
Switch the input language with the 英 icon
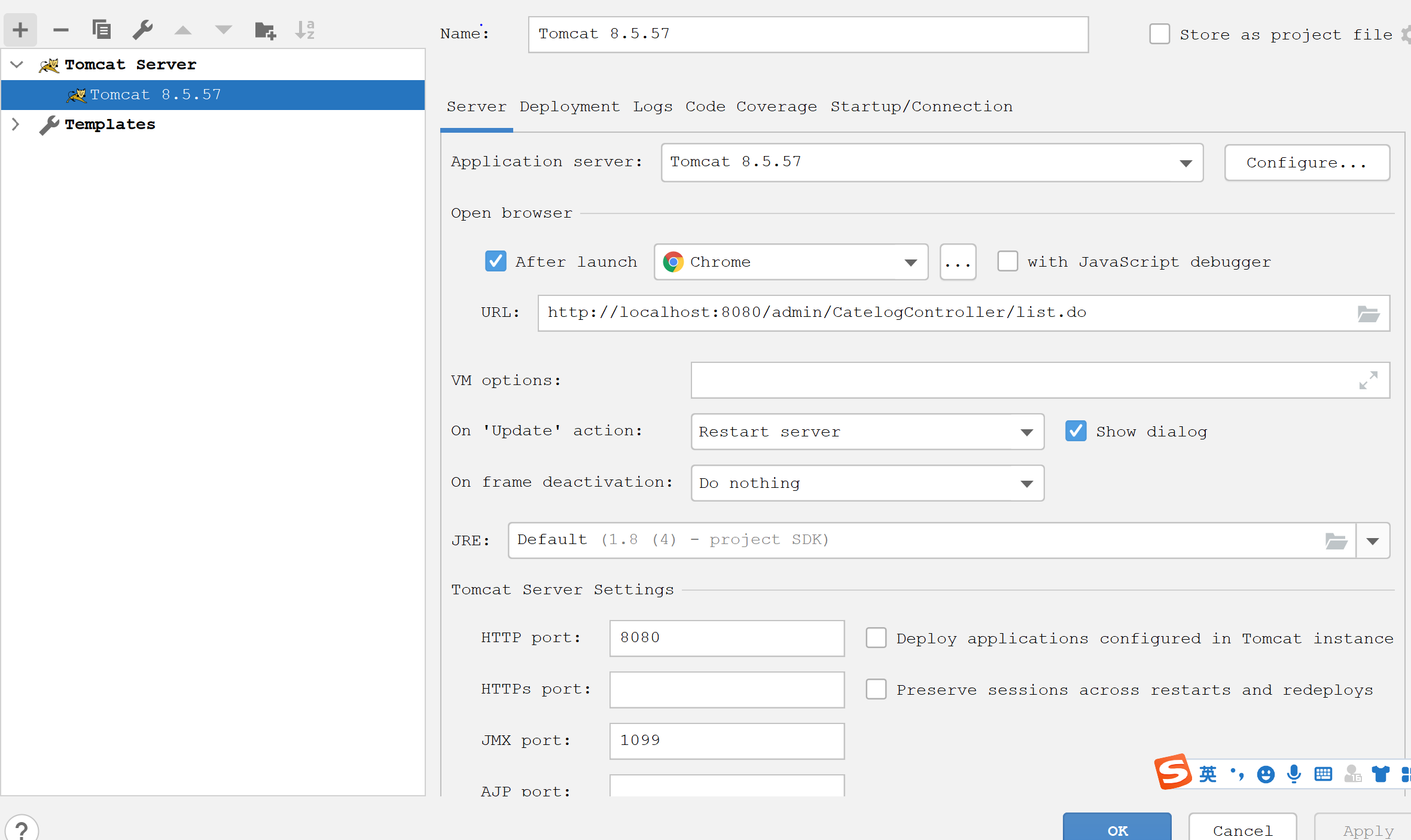click(1208, 774)
